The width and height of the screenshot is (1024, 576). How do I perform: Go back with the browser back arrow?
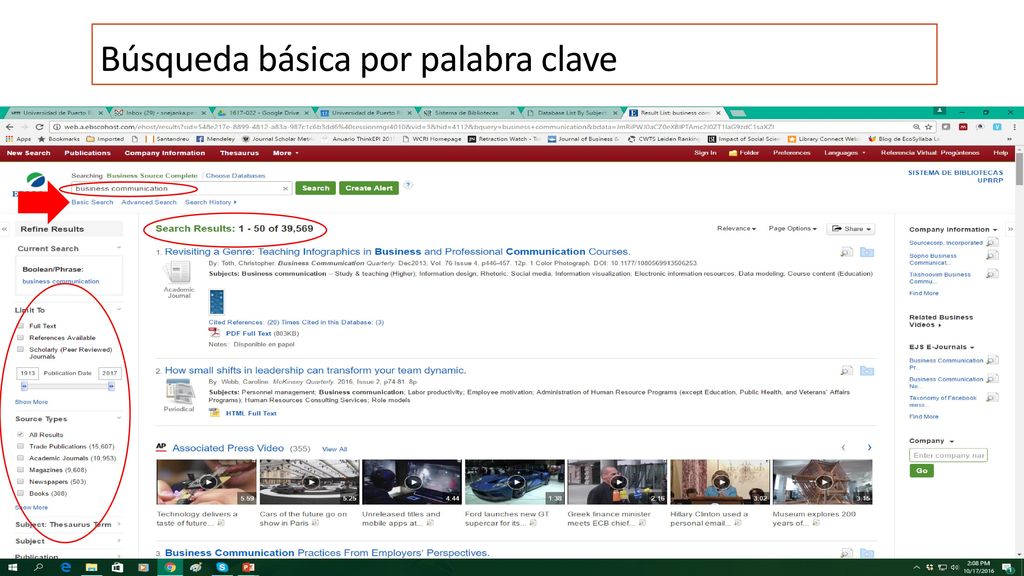(x=9, y=127)
